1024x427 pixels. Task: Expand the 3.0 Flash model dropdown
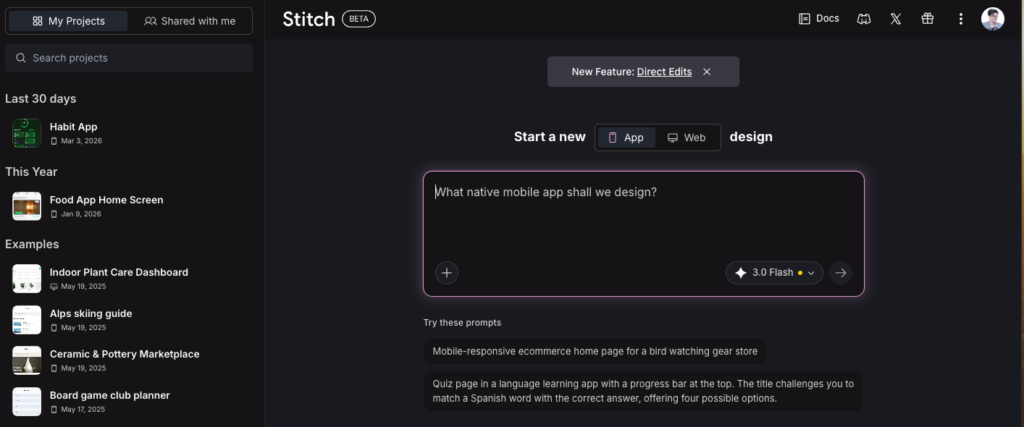click(775, 272)
